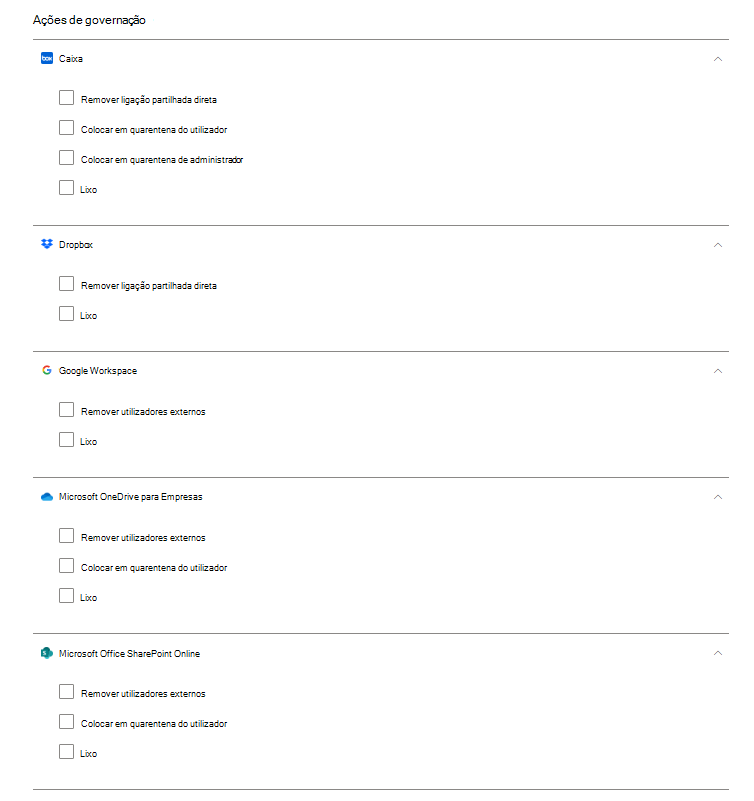
Task: Click the Dropbox logo icon
Action: tap(46, 245)
